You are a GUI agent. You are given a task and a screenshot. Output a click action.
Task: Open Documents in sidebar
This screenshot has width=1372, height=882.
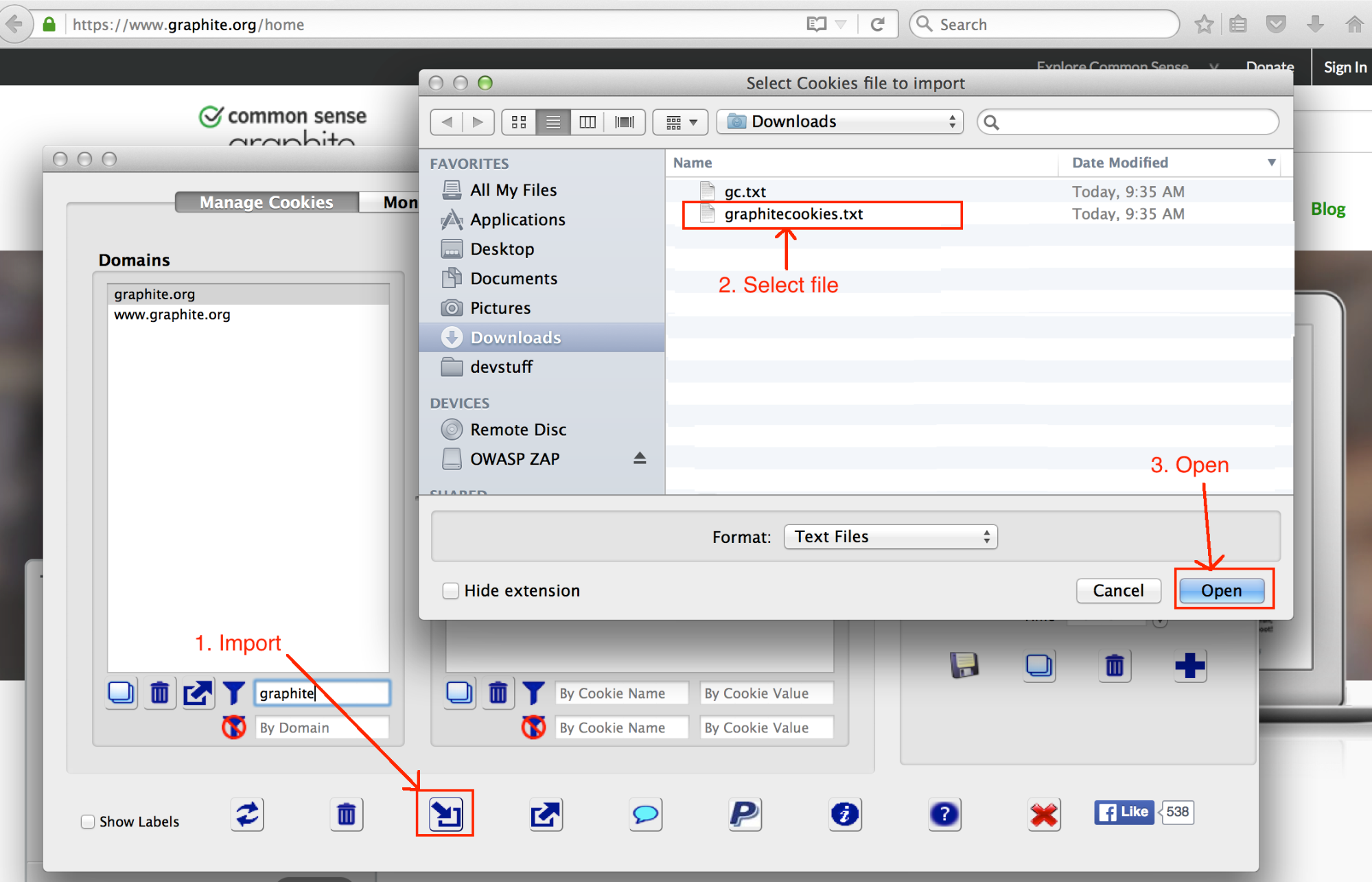513,279
